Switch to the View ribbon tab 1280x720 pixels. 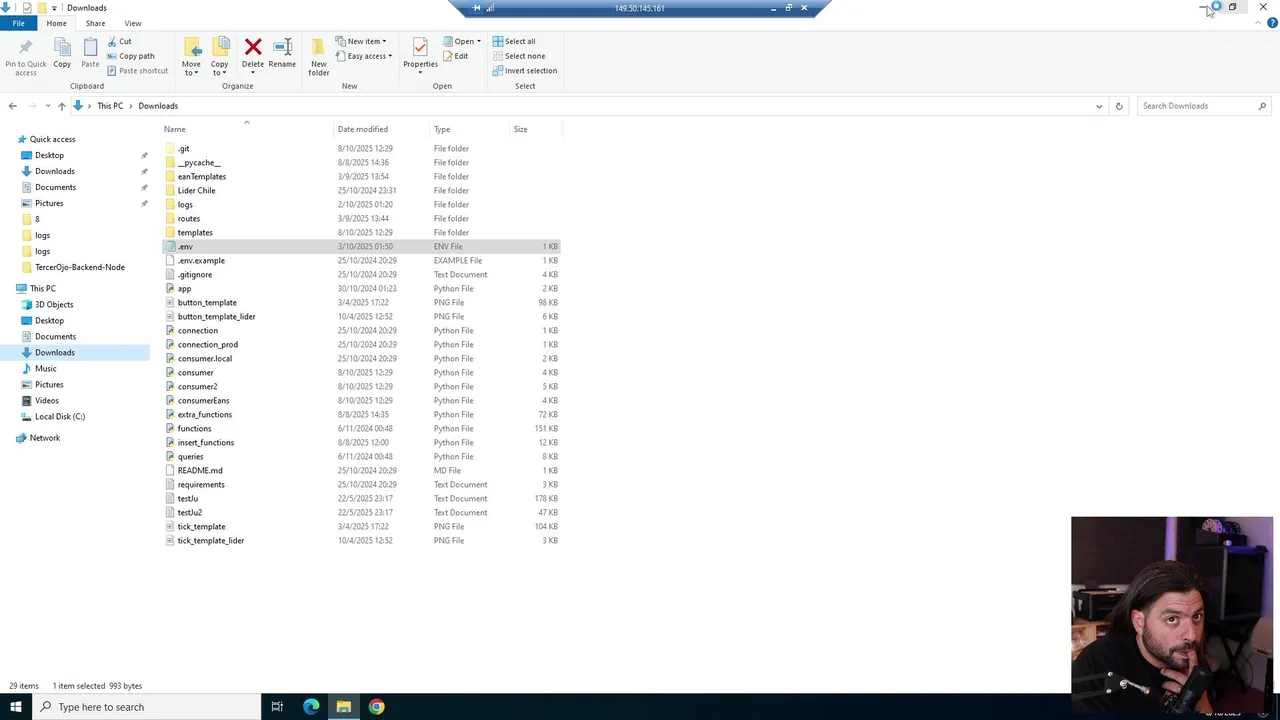click(133, 23)
